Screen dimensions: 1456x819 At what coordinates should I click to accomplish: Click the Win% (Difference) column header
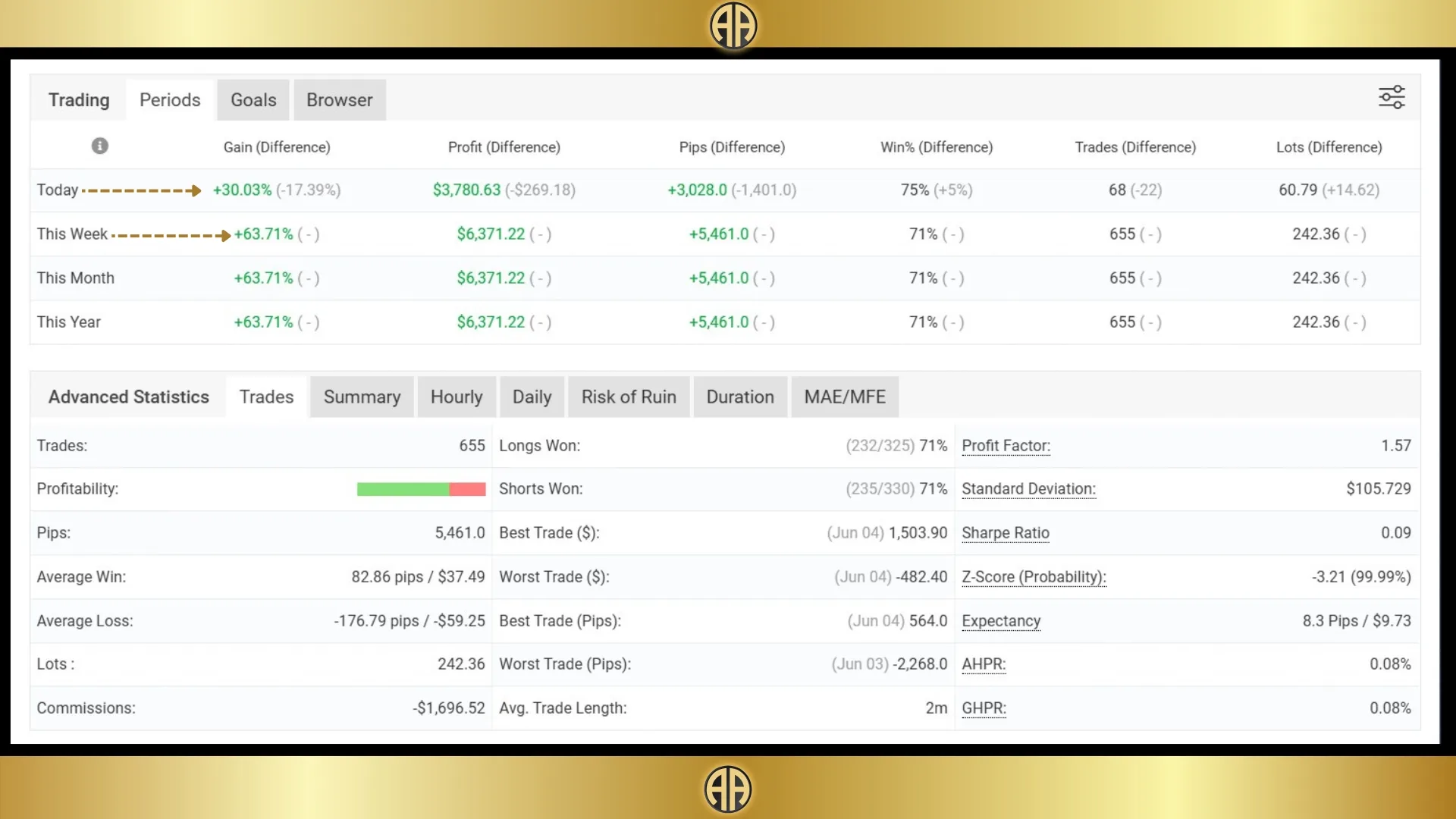click(x=937, y=147)
